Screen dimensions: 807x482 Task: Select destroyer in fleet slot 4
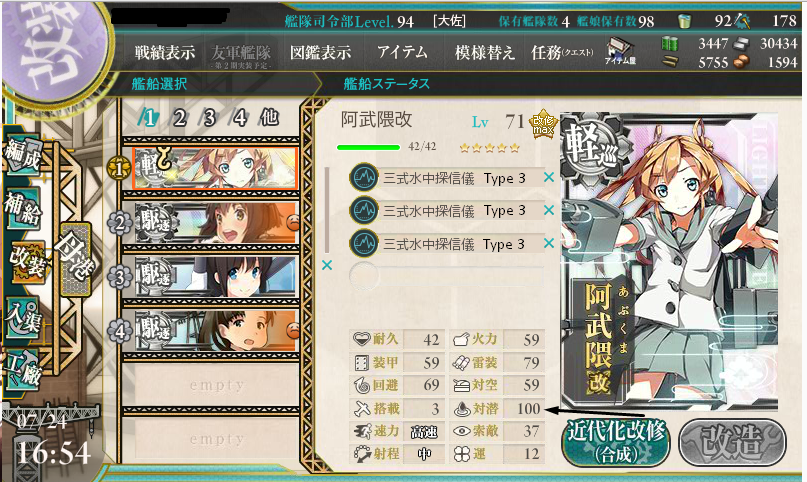tap(216, 330)
